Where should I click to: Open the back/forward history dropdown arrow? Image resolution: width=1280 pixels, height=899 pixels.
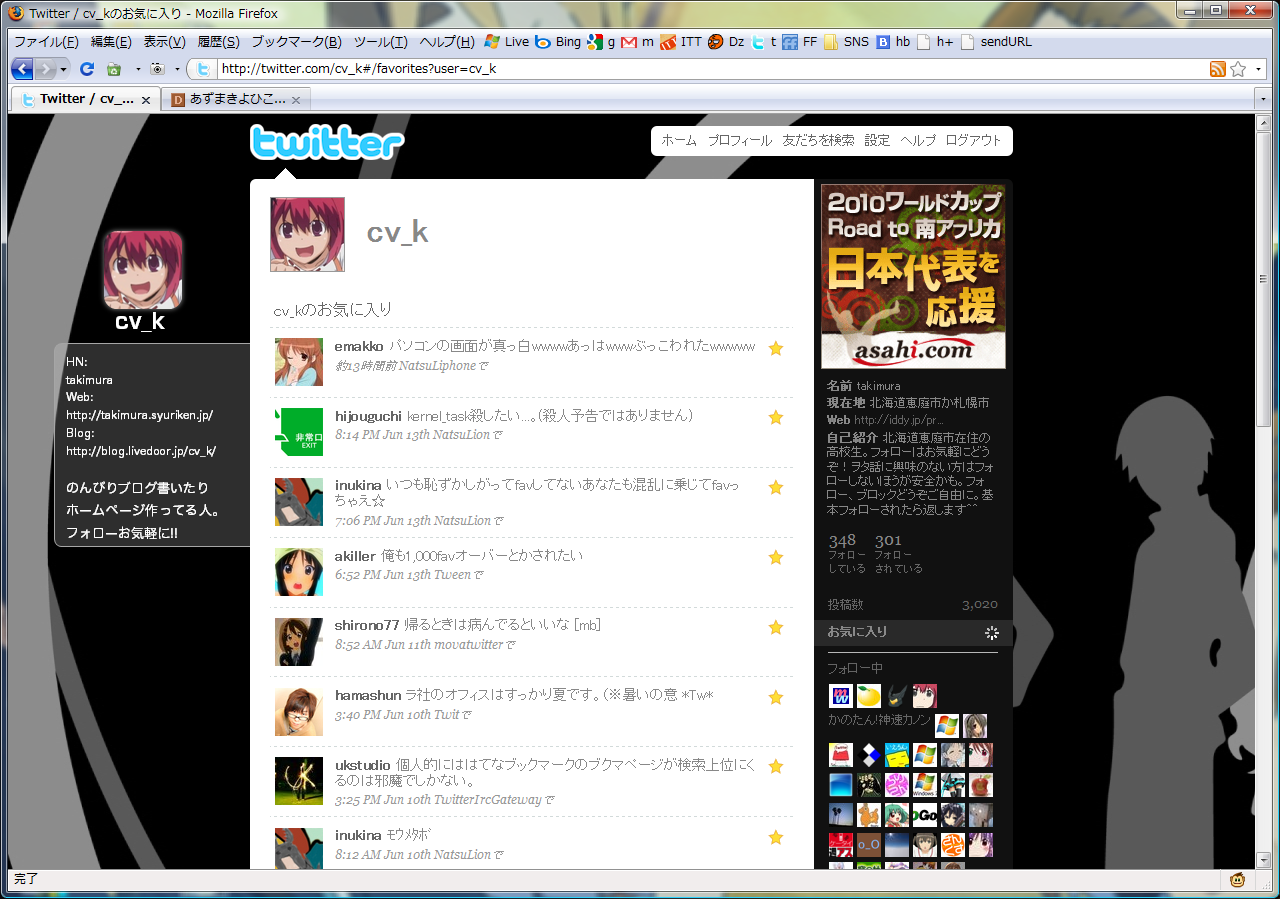pyautogui.click(x=64, y=69)
